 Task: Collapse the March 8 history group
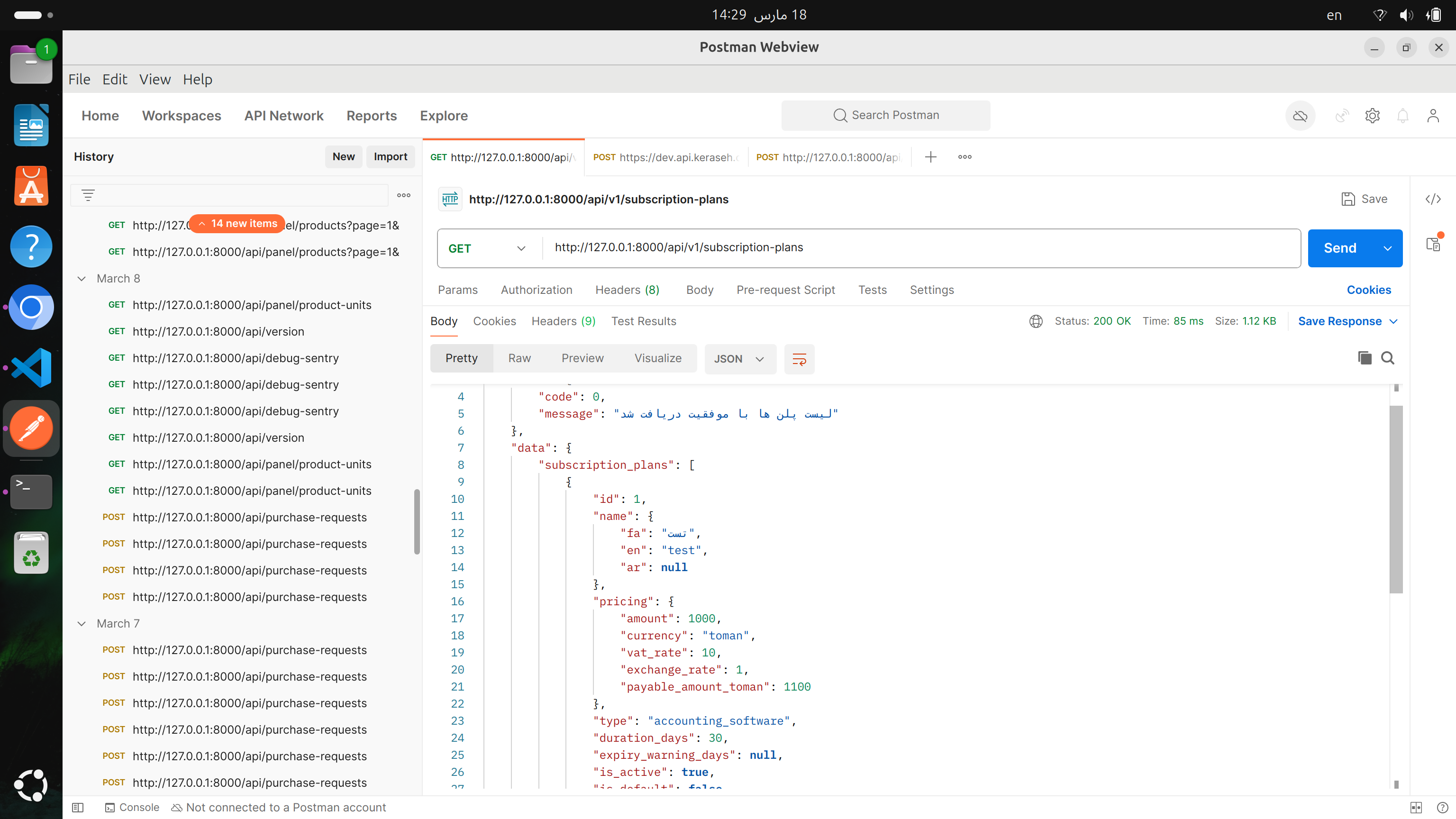click(x=82, y=279)
